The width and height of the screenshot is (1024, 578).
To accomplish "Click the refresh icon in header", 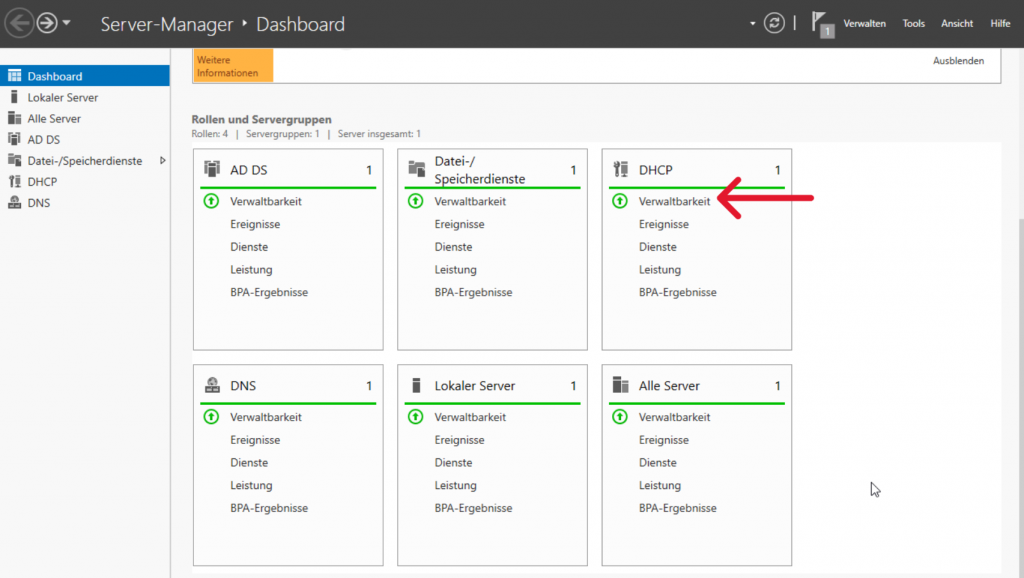I will tap(776, 23).
